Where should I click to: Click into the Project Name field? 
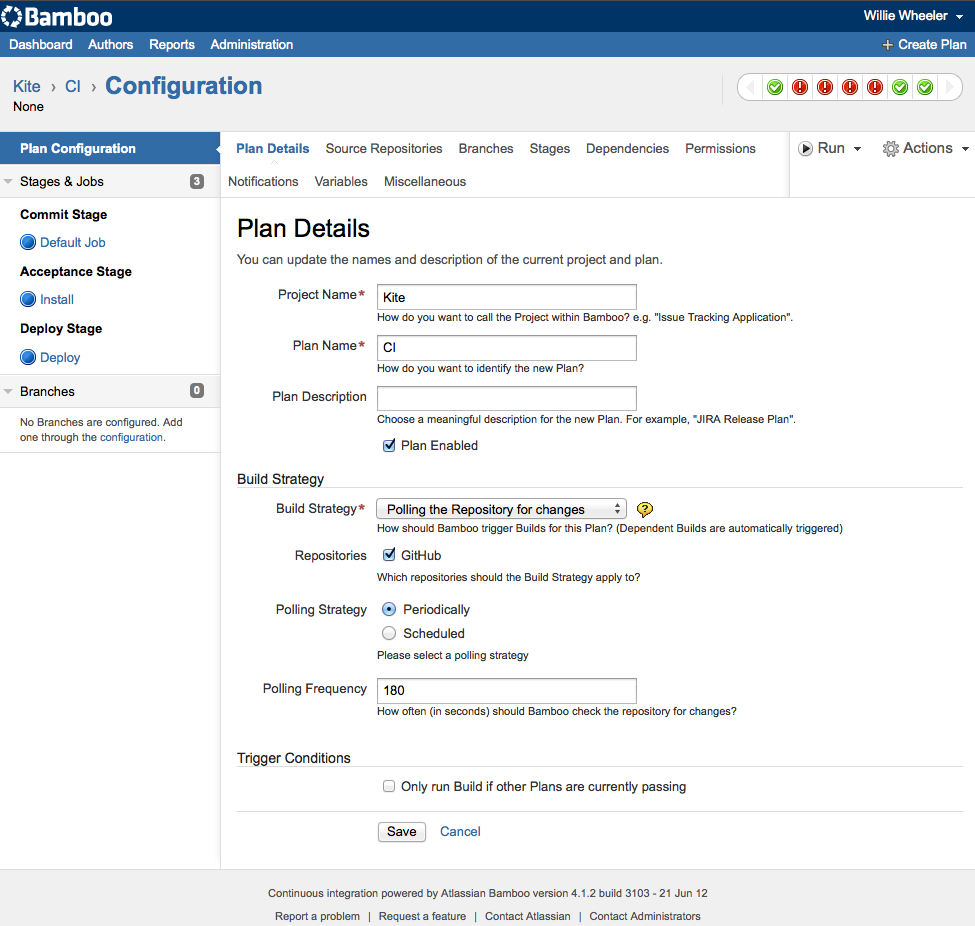tap(507, 297)
